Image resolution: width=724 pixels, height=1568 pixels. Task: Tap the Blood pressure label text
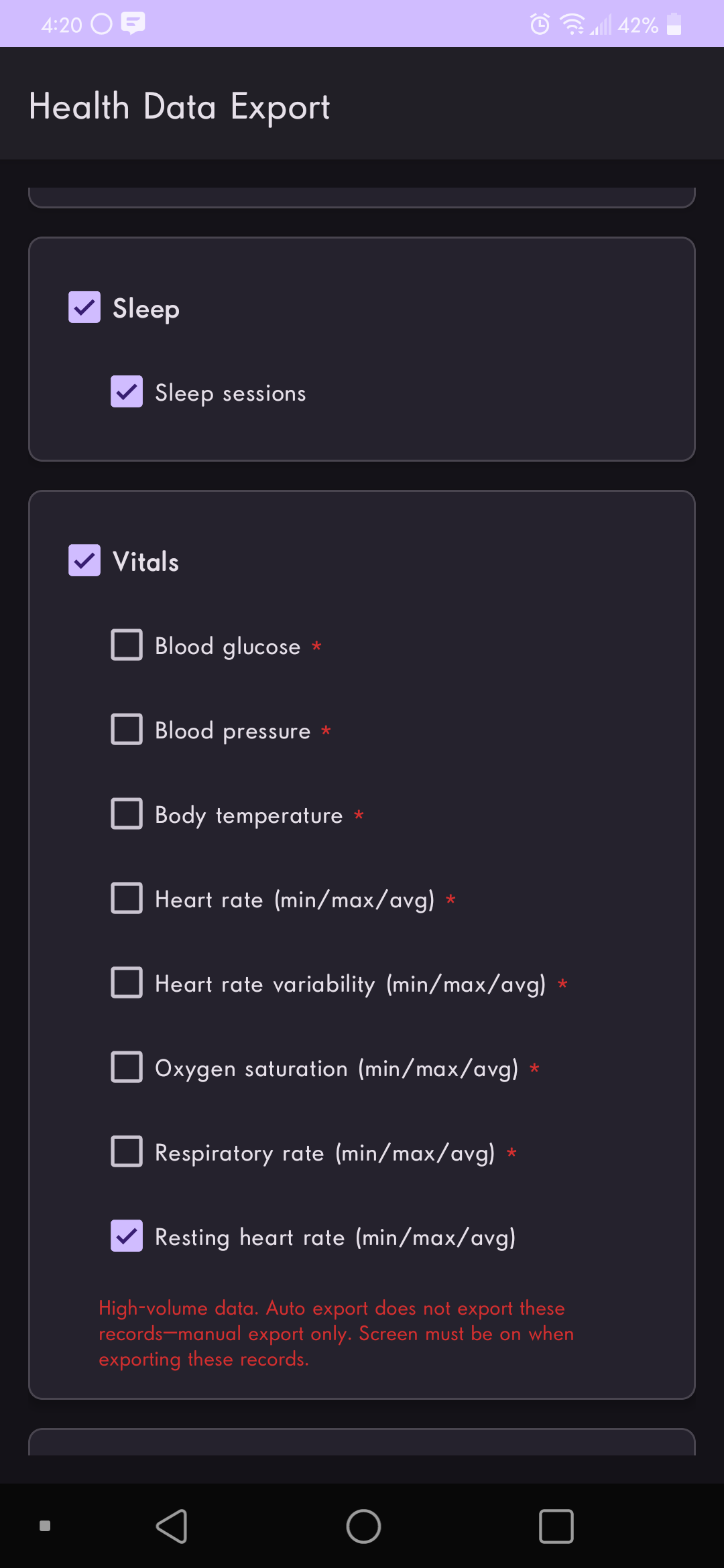[x=233, y=730]
